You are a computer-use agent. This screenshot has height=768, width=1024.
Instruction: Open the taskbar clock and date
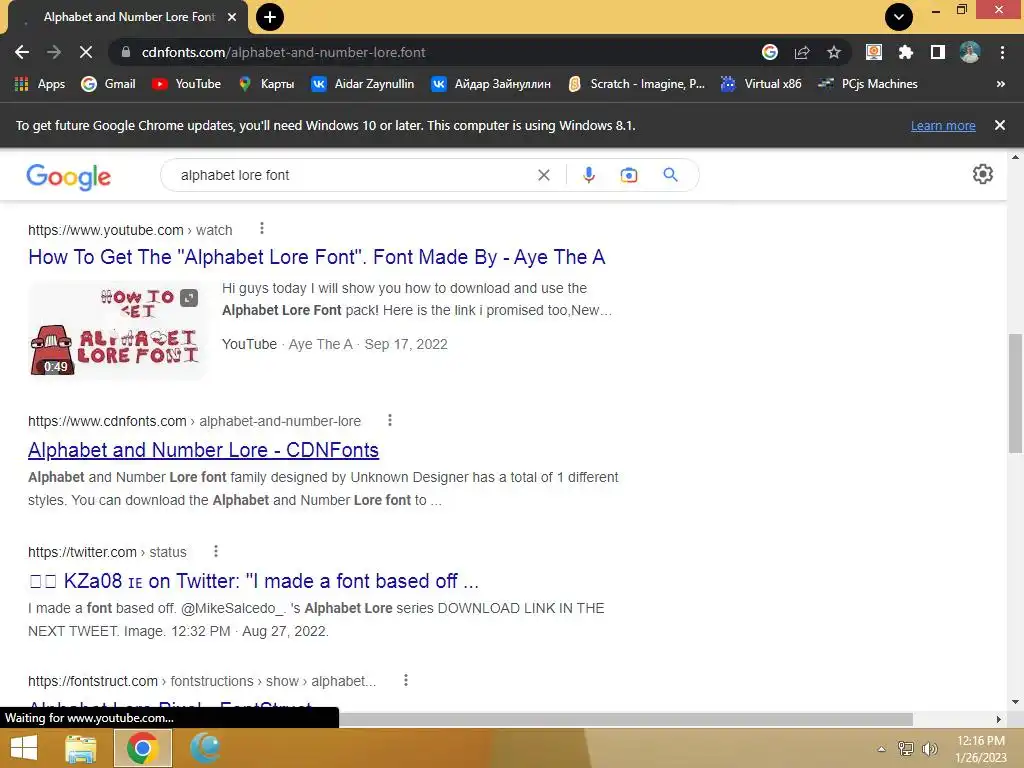coord(981,749)
